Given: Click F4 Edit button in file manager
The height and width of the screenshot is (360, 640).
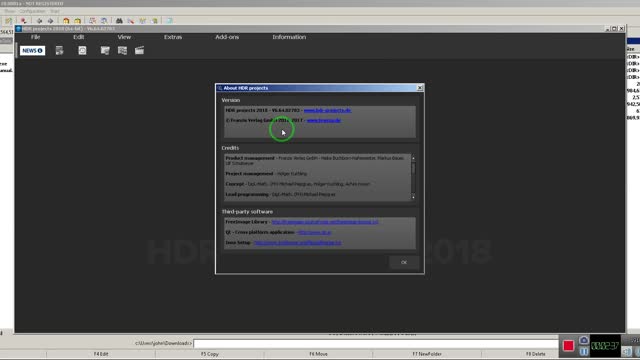Looking at the screenshot, I should [101, 354].
